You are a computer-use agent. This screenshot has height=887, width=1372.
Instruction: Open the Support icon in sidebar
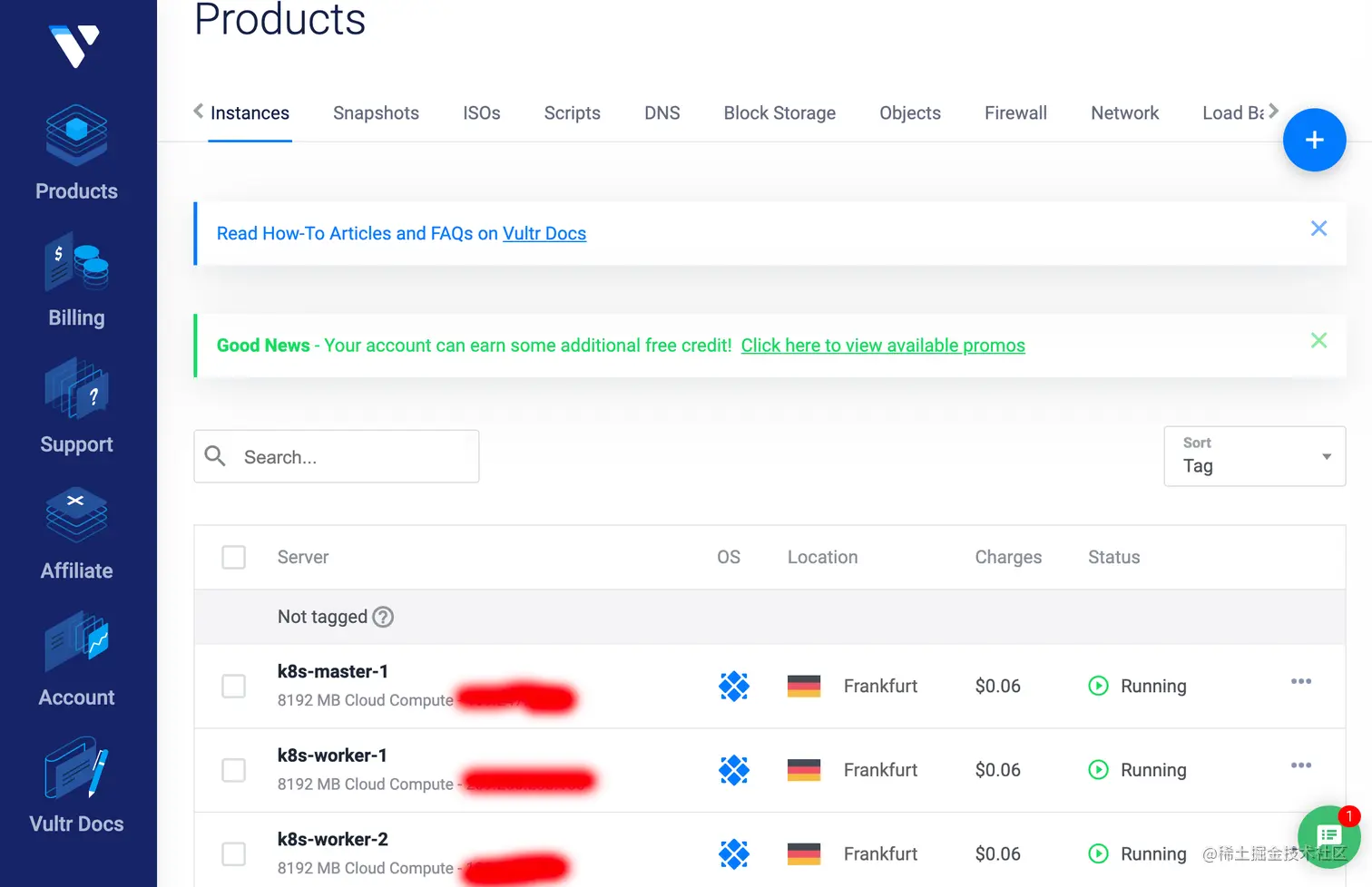(x=76, y=389)
